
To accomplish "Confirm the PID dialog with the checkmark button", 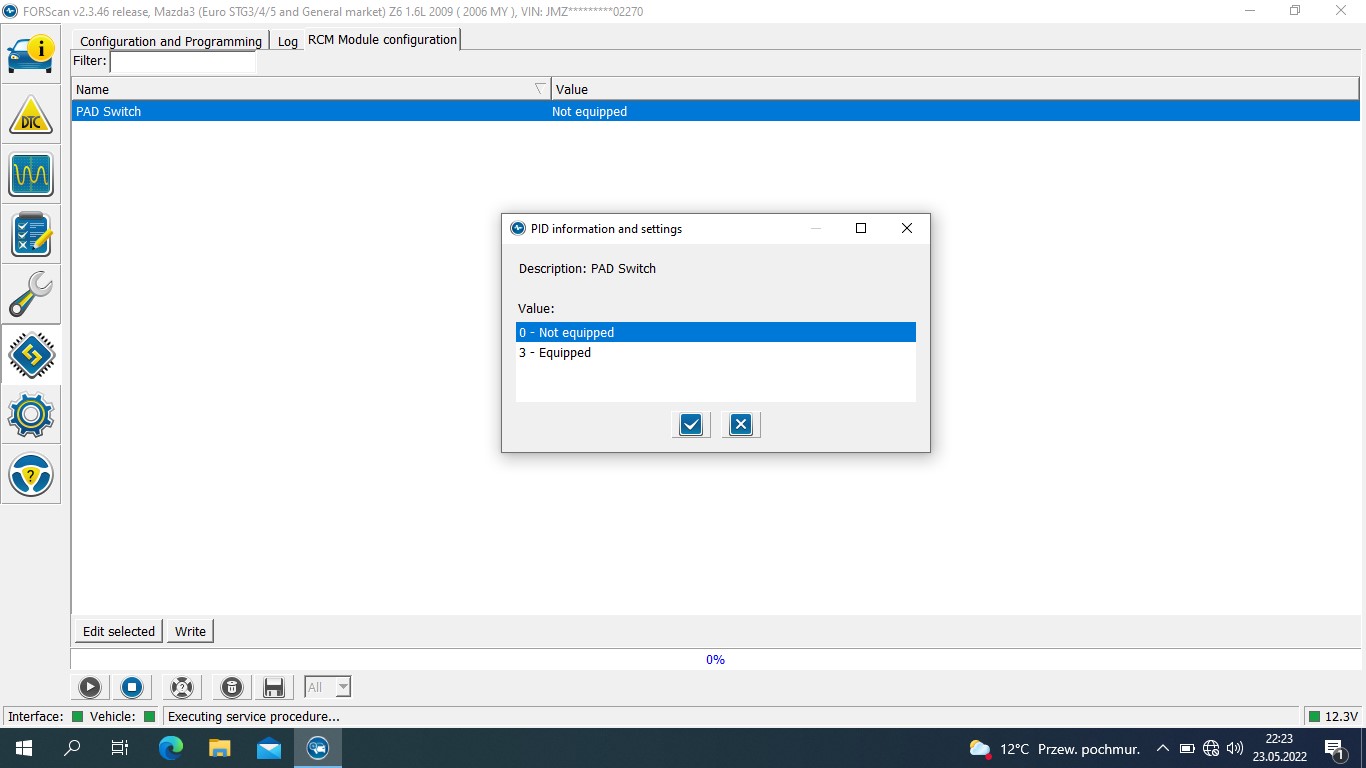I will pyautogui.click(x=690, y=425).
